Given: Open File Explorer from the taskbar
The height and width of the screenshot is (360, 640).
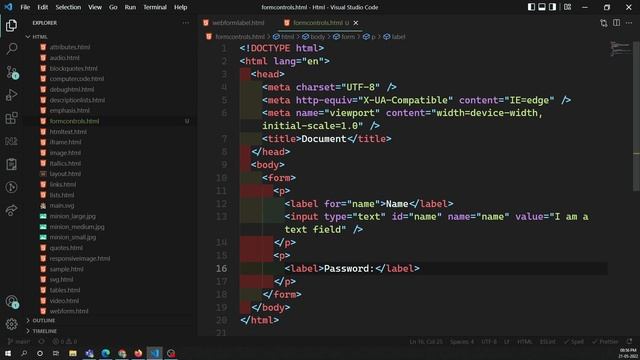Looking at the screenshot, I should [x=73, y=353].
